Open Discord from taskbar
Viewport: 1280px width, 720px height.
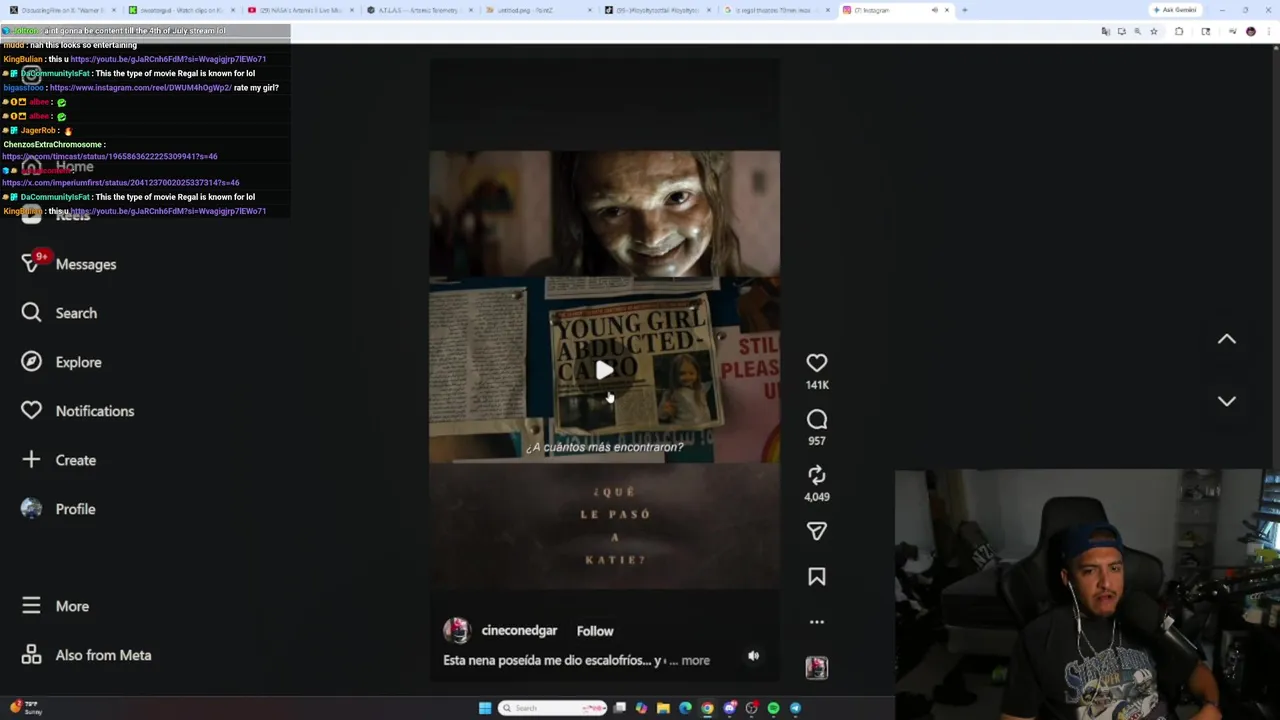(729, 708)
